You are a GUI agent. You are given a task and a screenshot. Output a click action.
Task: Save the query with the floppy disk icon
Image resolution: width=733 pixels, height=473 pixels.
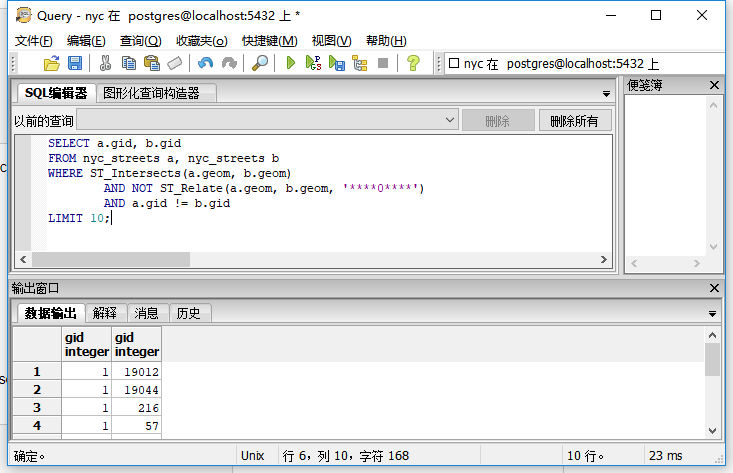coord(75,63)
